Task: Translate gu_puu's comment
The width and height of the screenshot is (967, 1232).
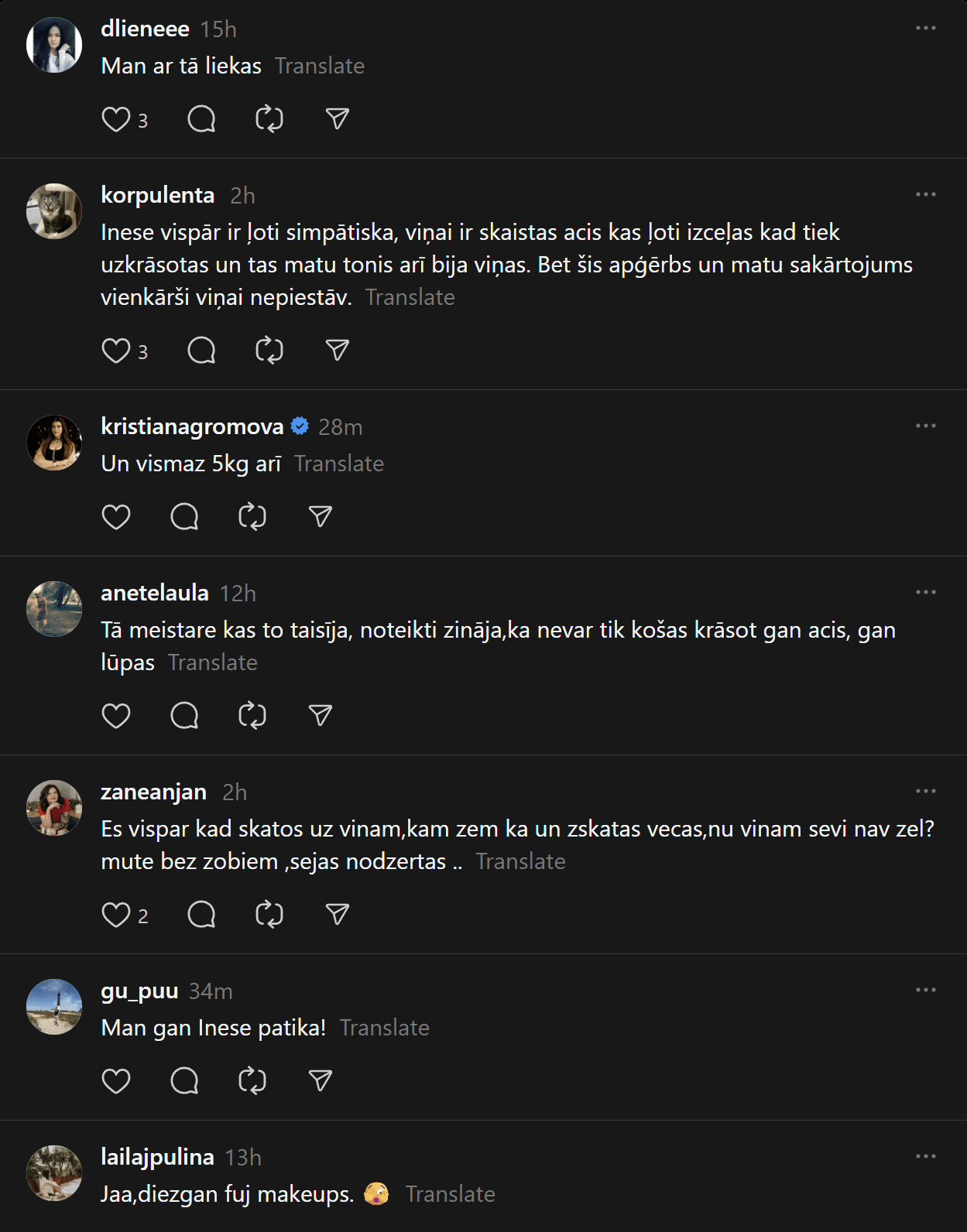Action: click(x=384, y=1028)
